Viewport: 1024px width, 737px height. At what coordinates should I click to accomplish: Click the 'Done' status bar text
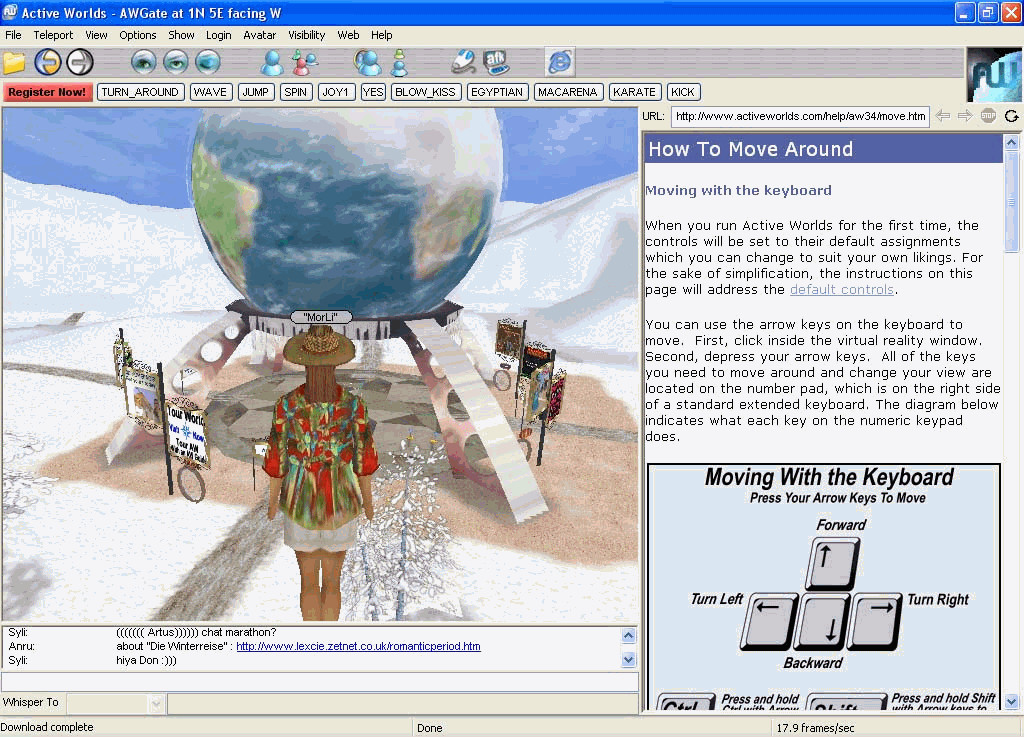[x=430, y=728]
